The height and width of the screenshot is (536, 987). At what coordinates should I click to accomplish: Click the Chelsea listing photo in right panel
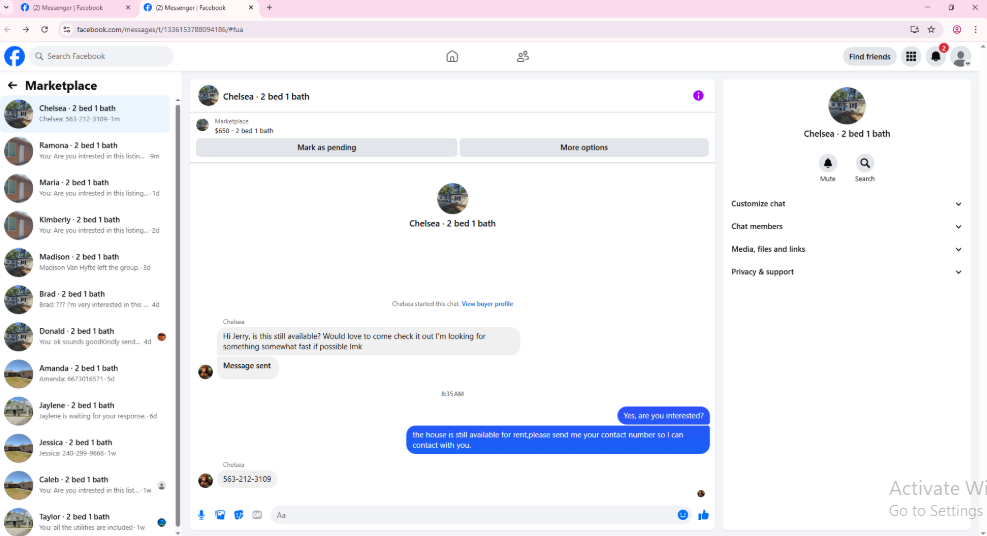[847, 106]
